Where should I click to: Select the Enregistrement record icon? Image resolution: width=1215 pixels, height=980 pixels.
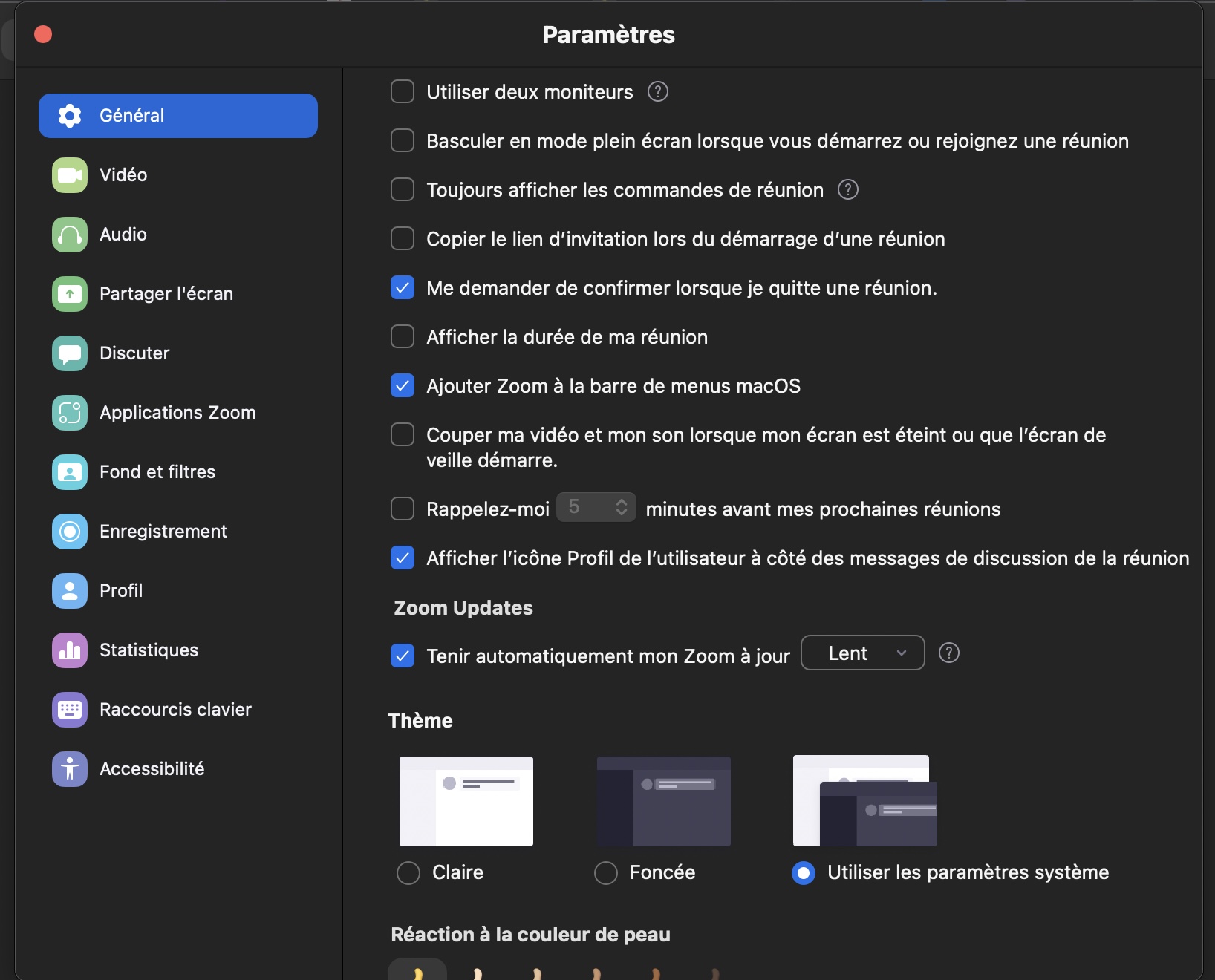70,532
